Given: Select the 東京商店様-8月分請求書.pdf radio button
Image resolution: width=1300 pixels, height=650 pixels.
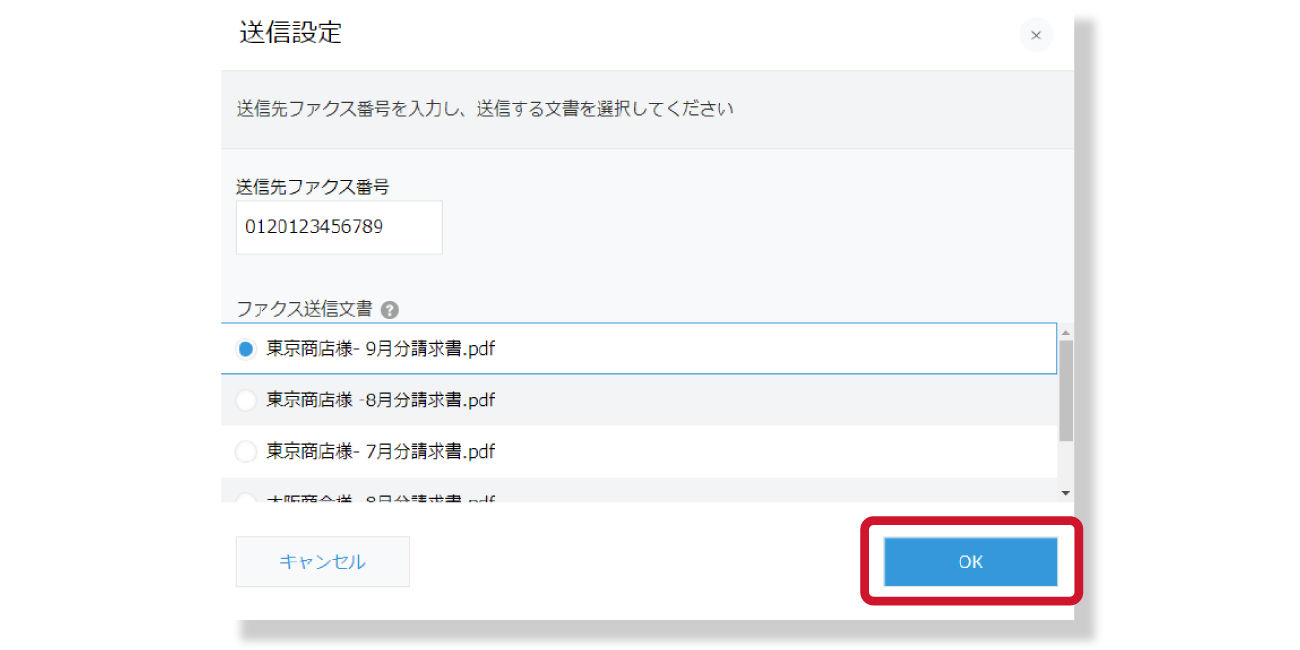Looking at the screenshot, I should pos(245,400).
